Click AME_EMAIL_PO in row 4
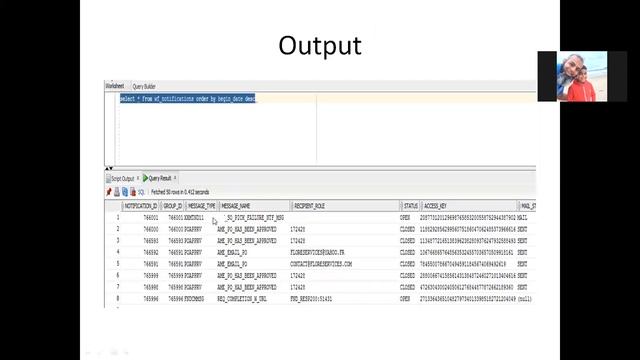 tap(232, 253)
